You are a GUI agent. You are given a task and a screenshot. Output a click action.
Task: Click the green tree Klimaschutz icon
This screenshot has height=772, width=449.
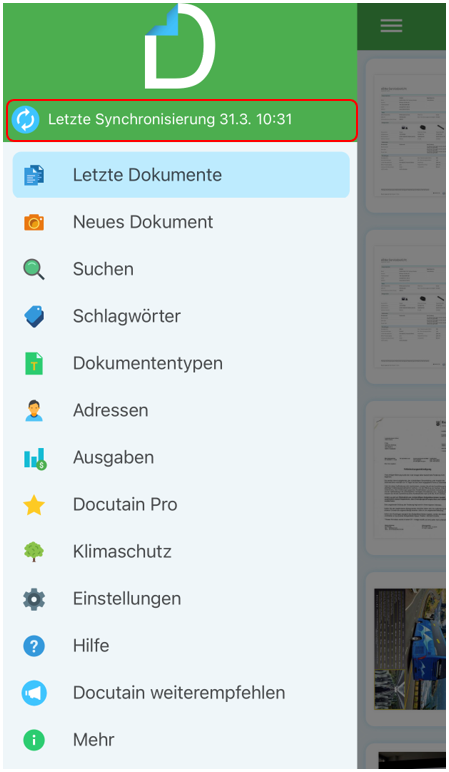point(34,551)
